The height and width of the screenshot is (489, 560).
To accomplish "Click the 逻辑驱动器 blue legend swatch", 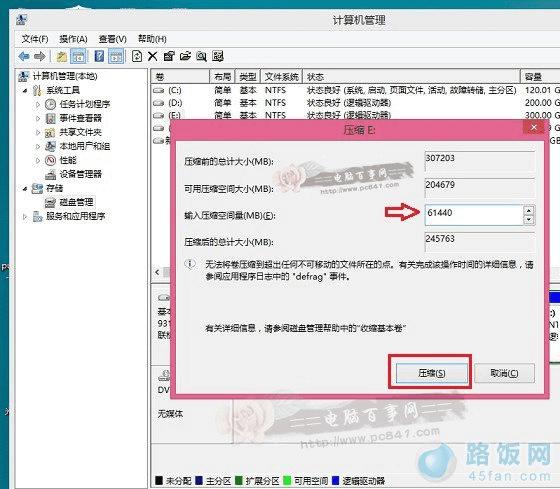I will click(335, 481).
